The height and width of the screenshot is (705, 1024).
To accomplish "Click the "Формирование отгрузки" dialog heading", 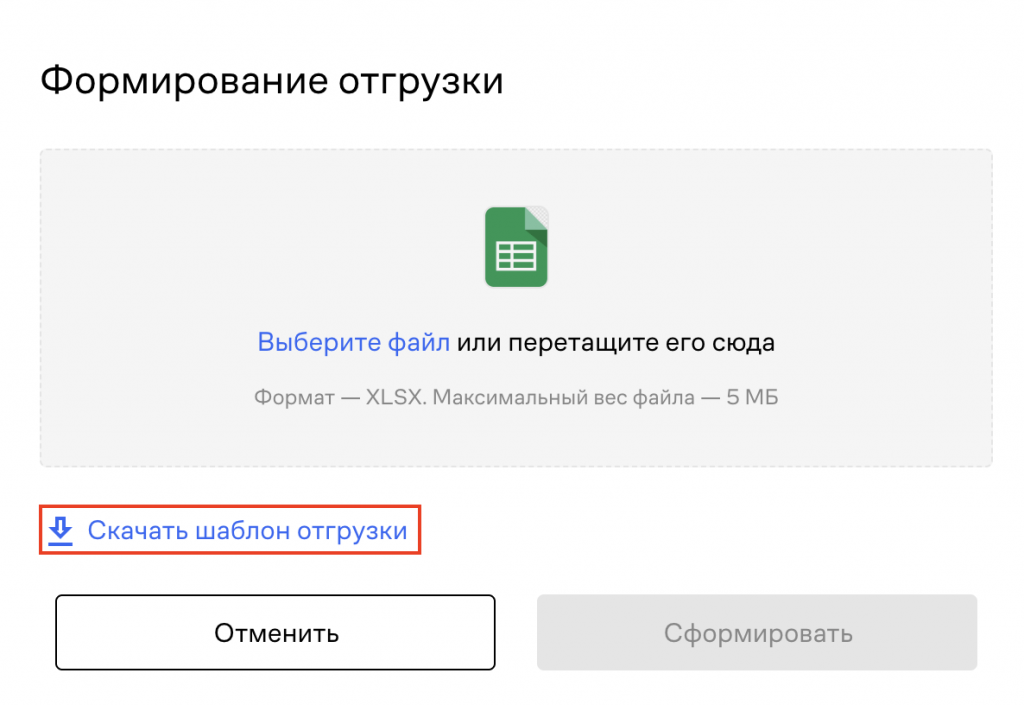I will (271, 80).
